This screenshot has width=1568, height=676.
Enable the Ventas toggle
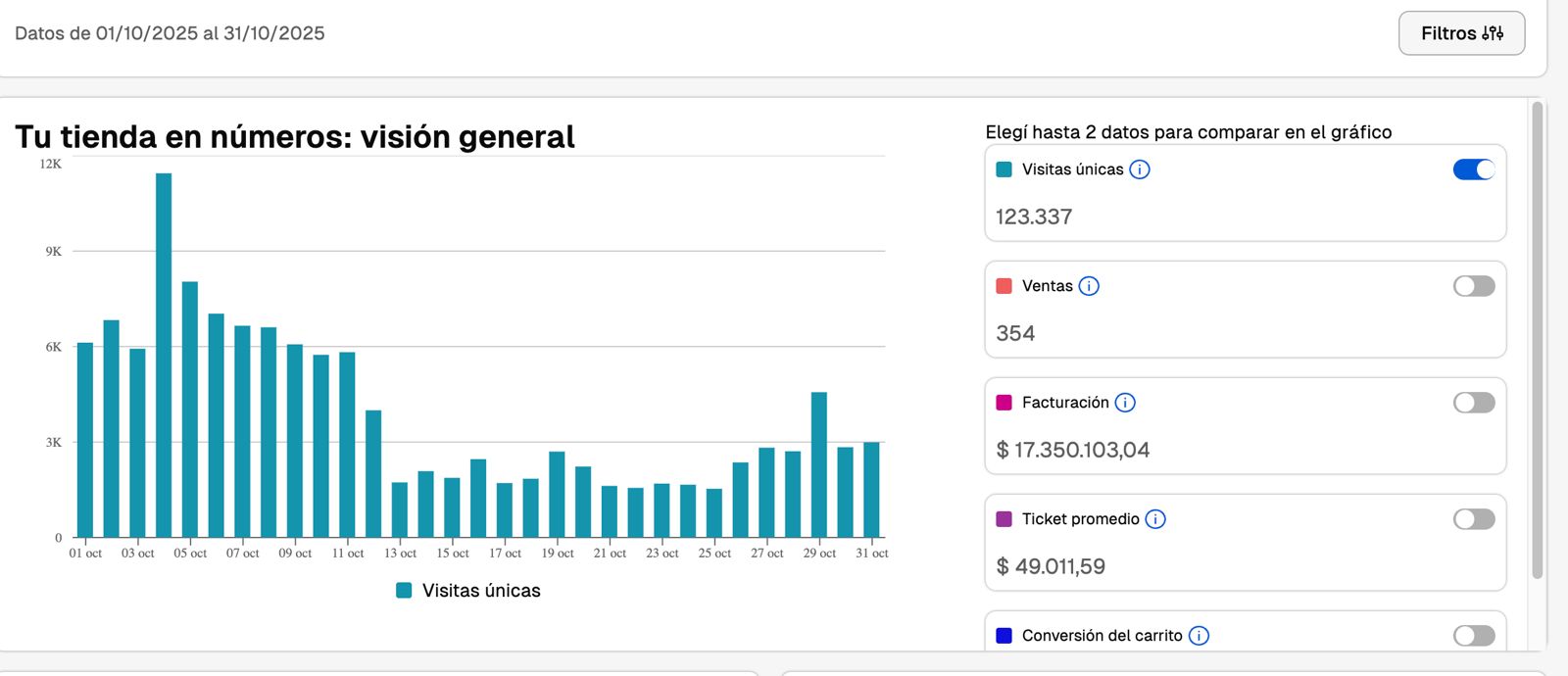click(x=1473, y=286)
